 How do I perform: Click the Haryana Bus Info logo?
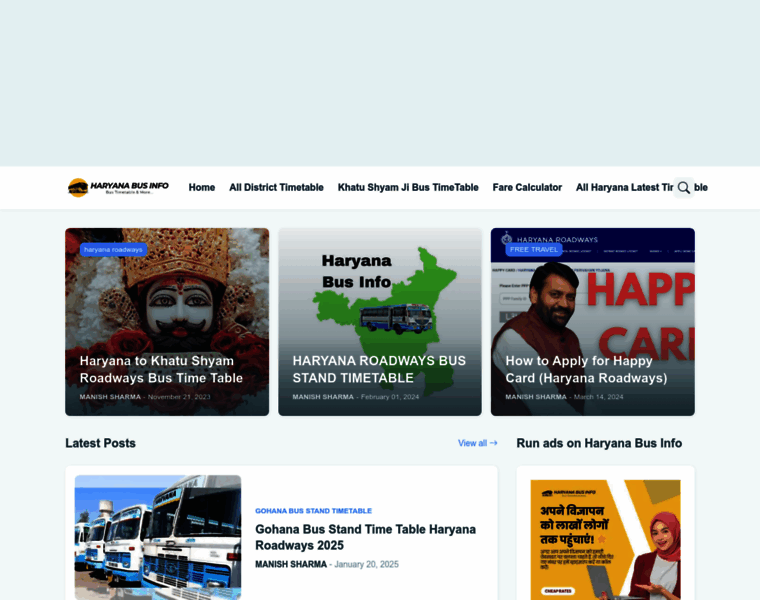118,188
